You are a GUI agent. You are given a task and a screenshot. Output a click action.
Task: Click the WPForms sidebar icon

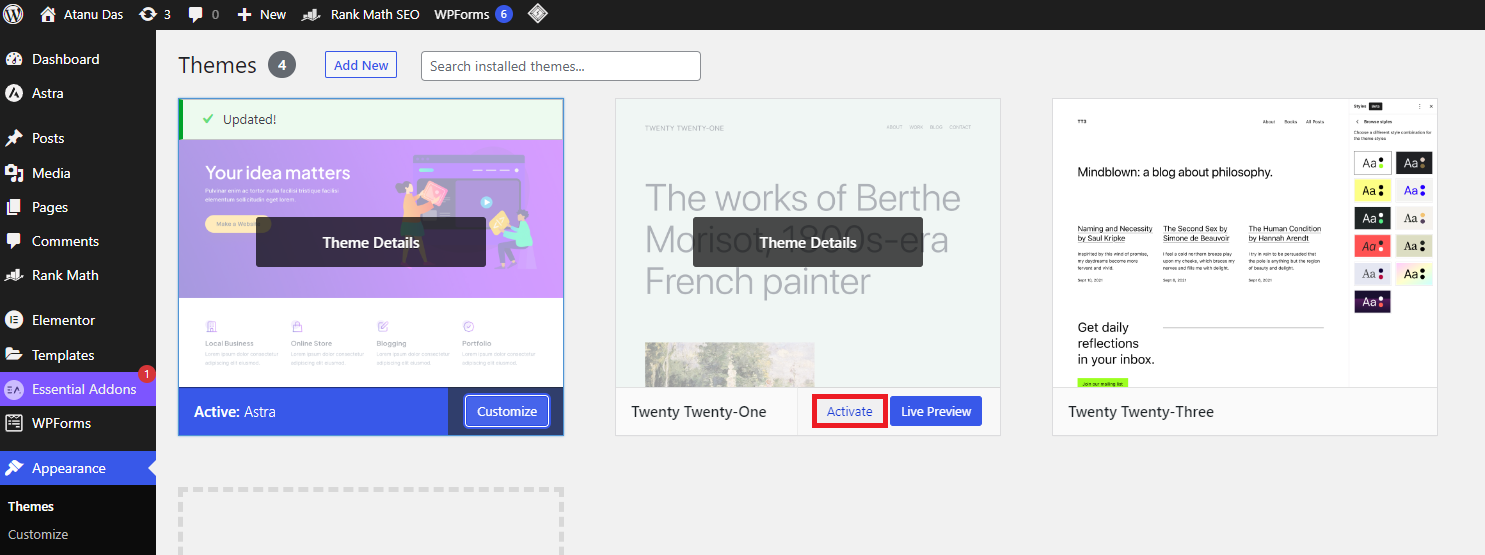(x=14, y=423)
